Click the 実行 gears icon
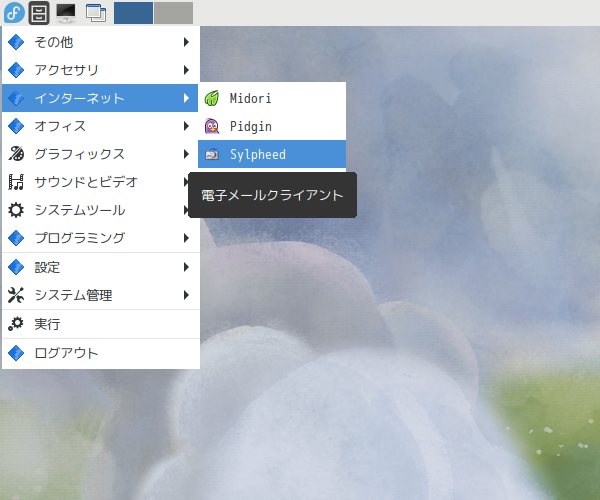 (16, 324)
